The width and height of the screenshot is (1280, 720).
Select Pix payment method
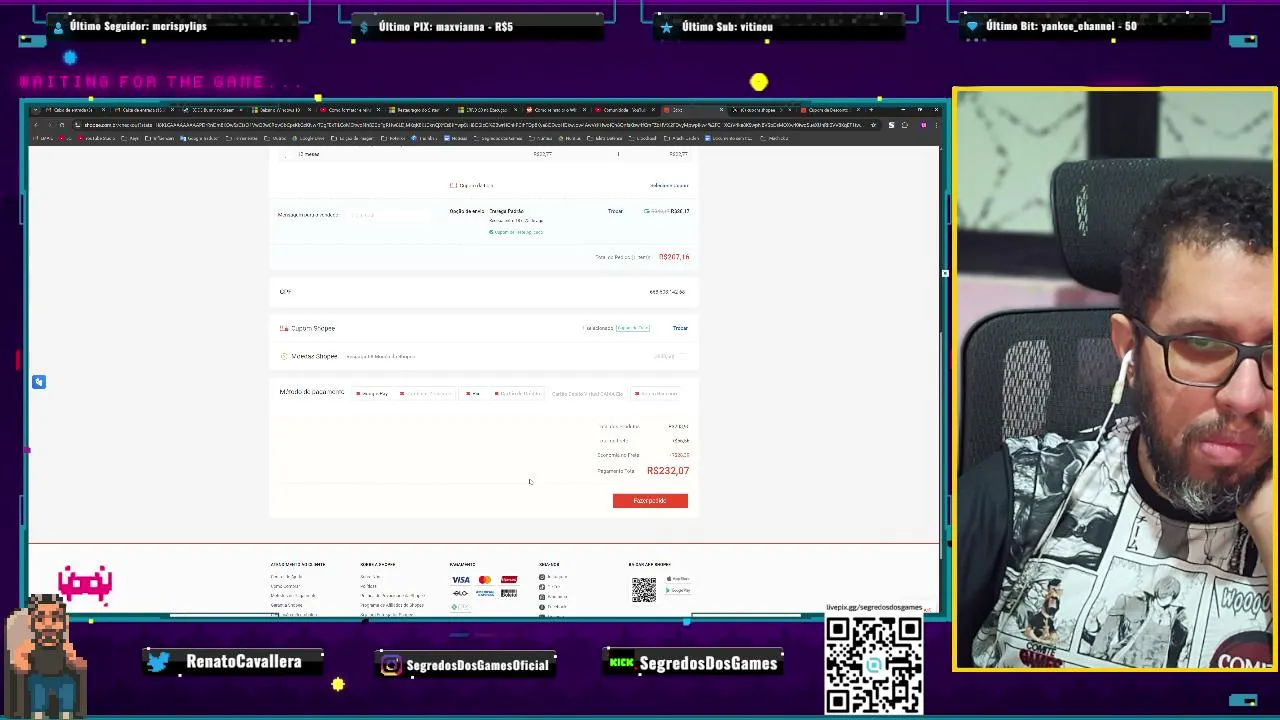[x=473, y=394]
